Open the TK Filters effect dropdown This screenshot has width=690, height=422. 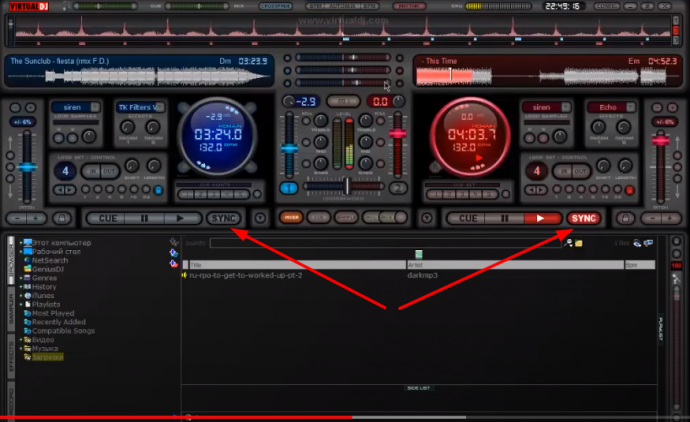coord(160,107)
